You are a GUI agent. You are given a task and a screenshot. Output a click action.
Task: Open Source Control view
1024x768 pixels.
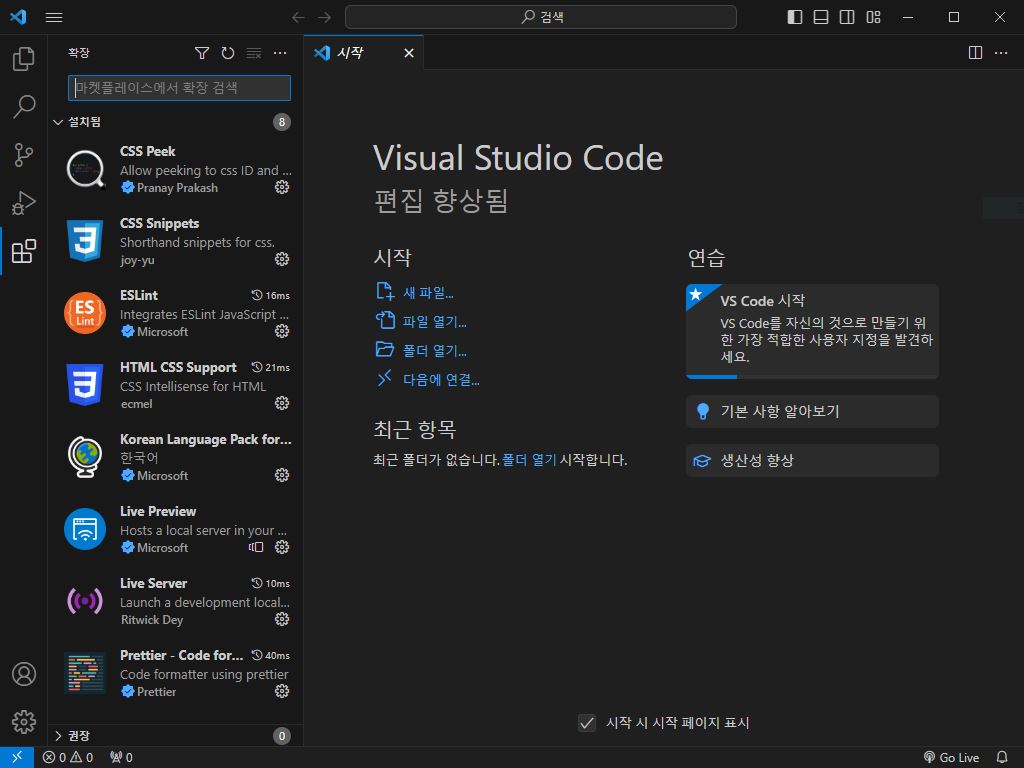tap(24, 155)
